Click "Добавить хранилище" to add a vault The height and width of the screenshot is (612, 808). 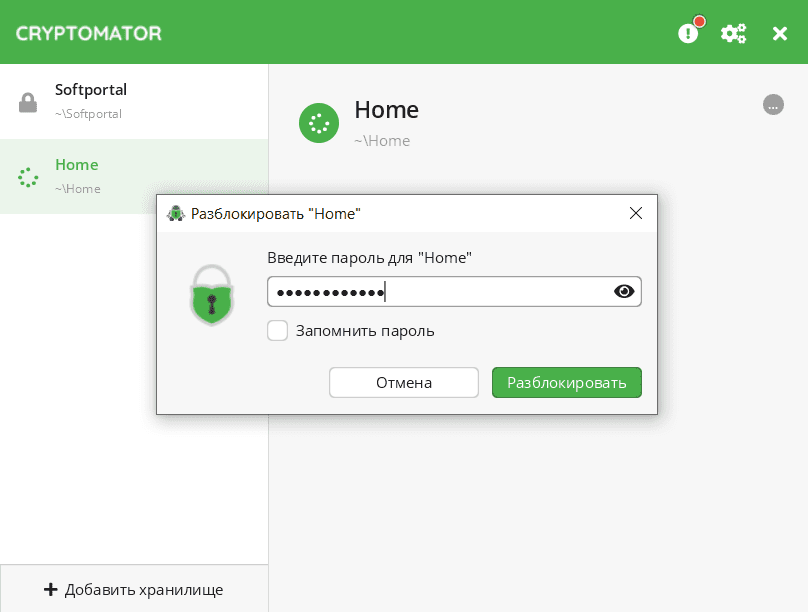(134, 589)
